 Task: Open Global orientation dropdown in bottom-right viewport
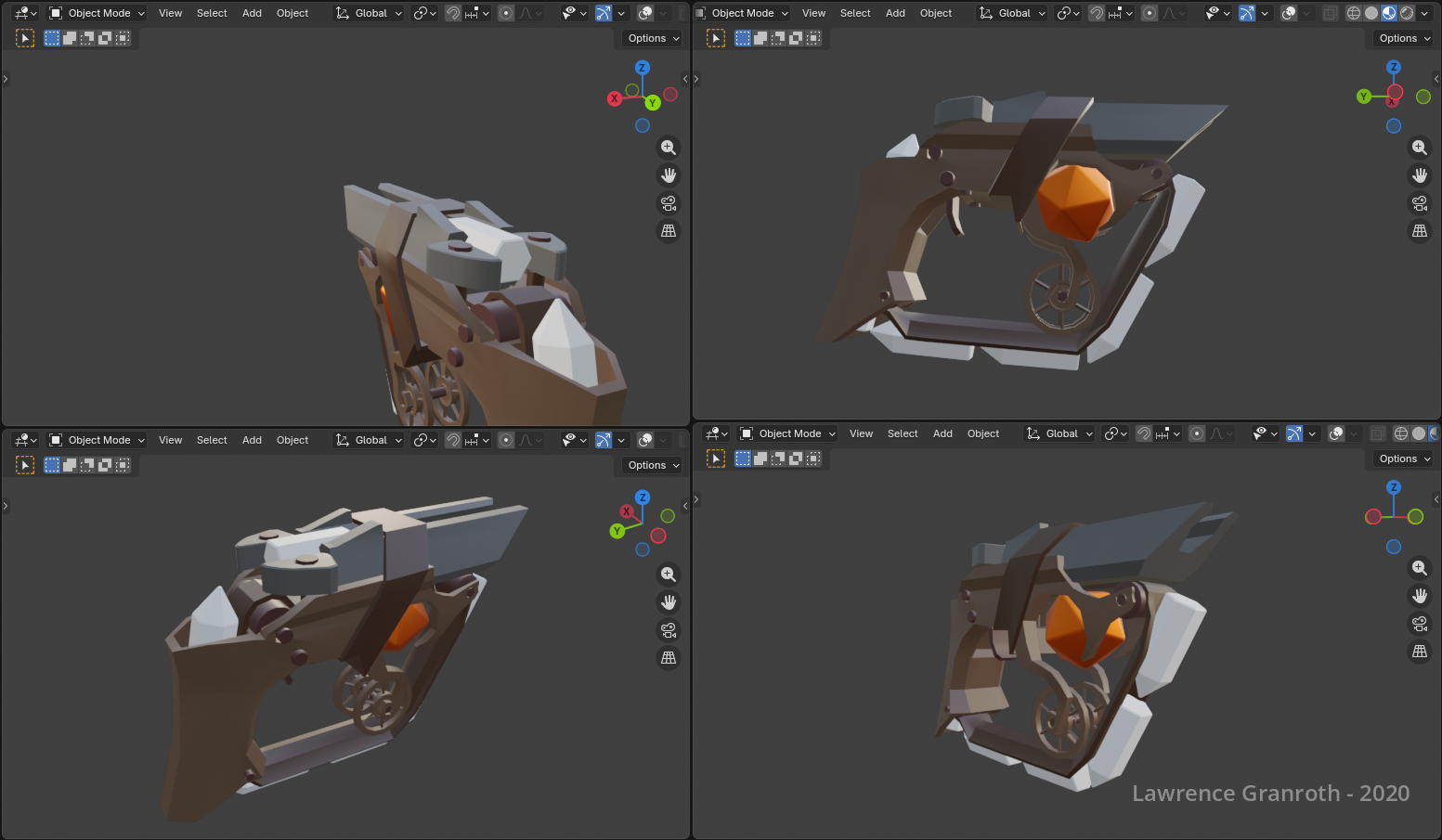(x=1060, y=433)
